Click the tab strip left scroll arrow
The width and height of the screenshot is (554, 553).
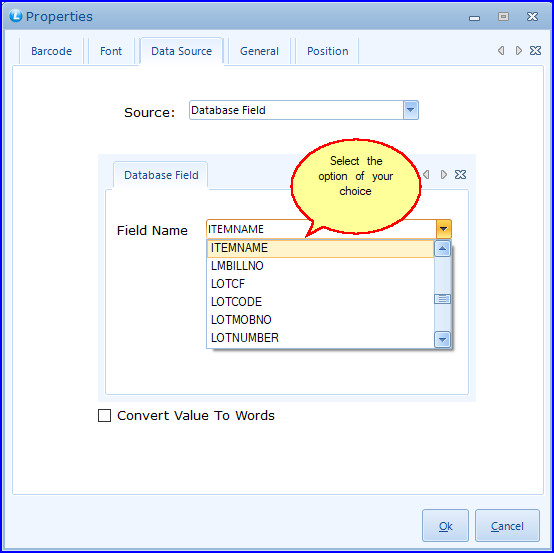click(501, 51)
